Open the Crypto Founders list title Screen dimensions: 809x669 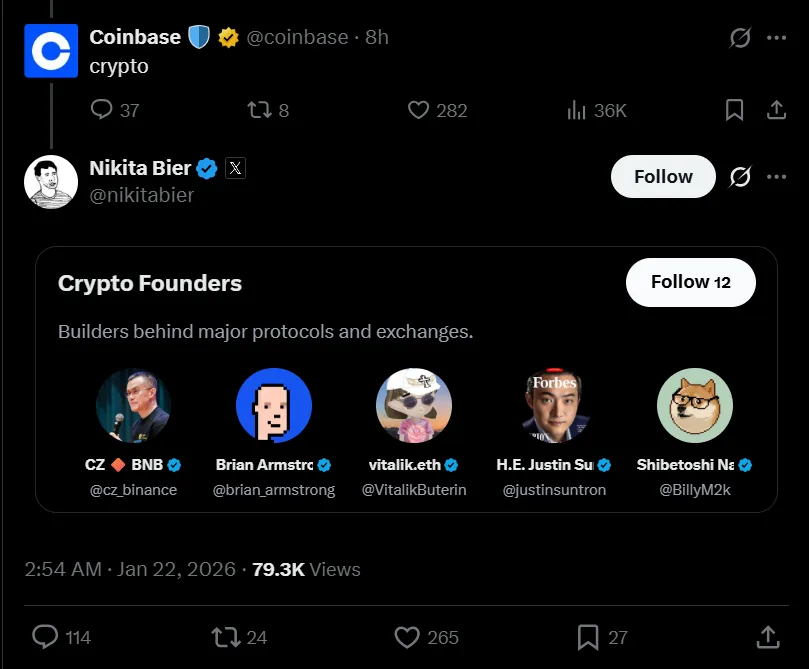pos(148,283)
